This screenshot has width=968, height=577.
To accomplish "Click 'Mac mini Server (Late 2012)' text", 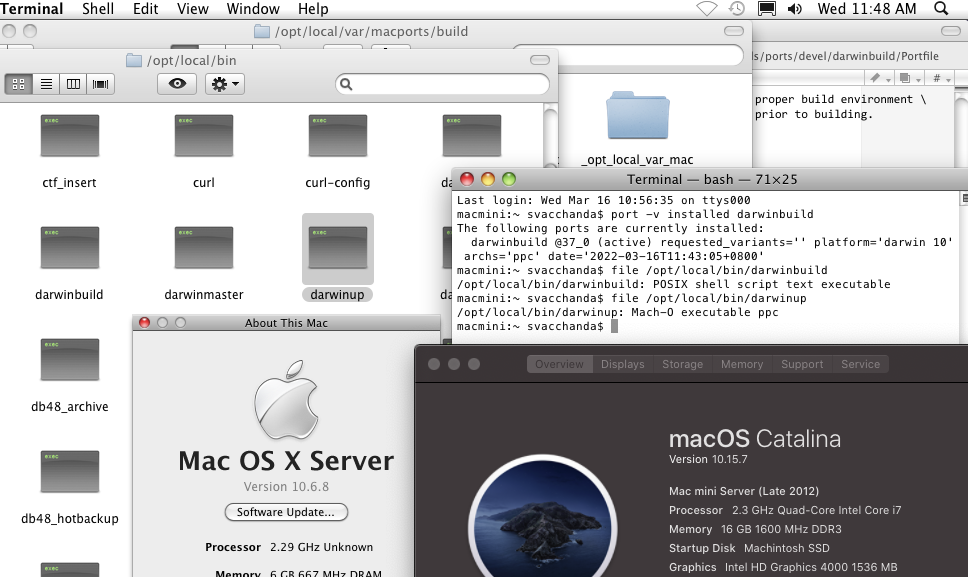I will point(744,491).
